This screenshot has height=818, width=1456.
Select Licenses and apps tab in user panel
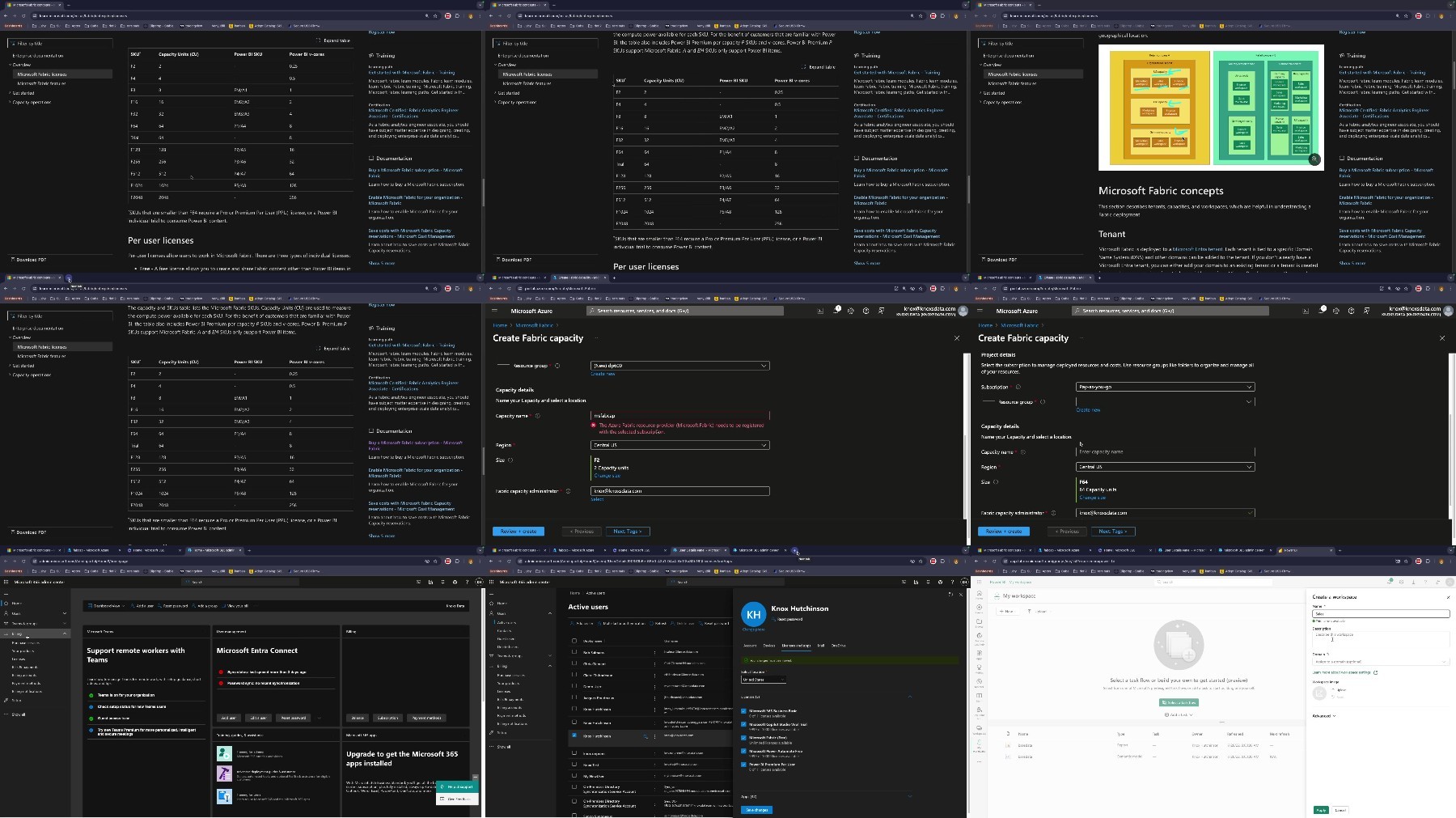796,646
